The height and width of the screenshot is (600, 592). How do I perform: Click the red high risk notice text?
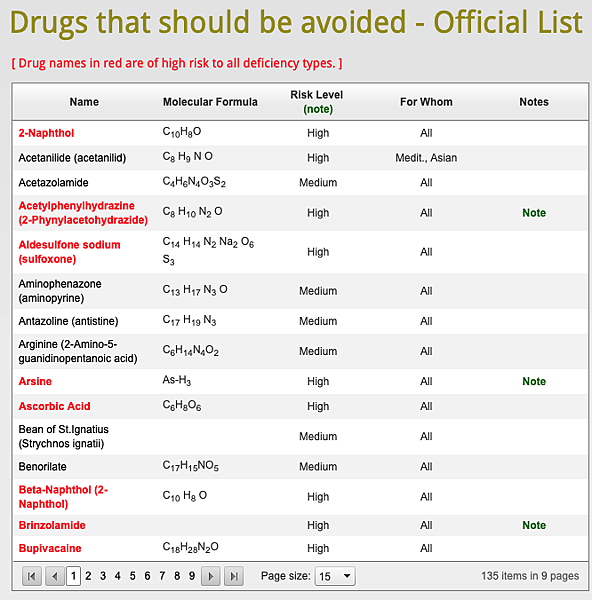pyautogui.click(x=177, y=63)
